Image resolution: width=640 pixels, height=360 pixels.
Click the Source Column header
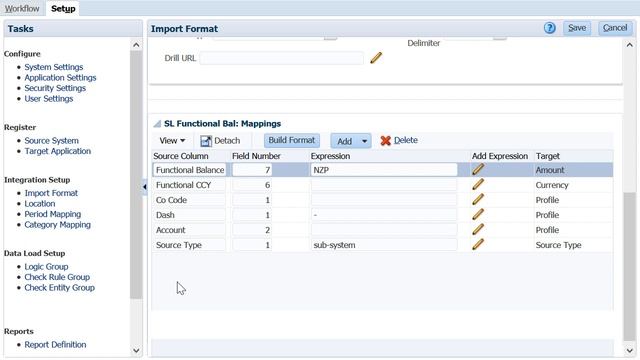181,156
